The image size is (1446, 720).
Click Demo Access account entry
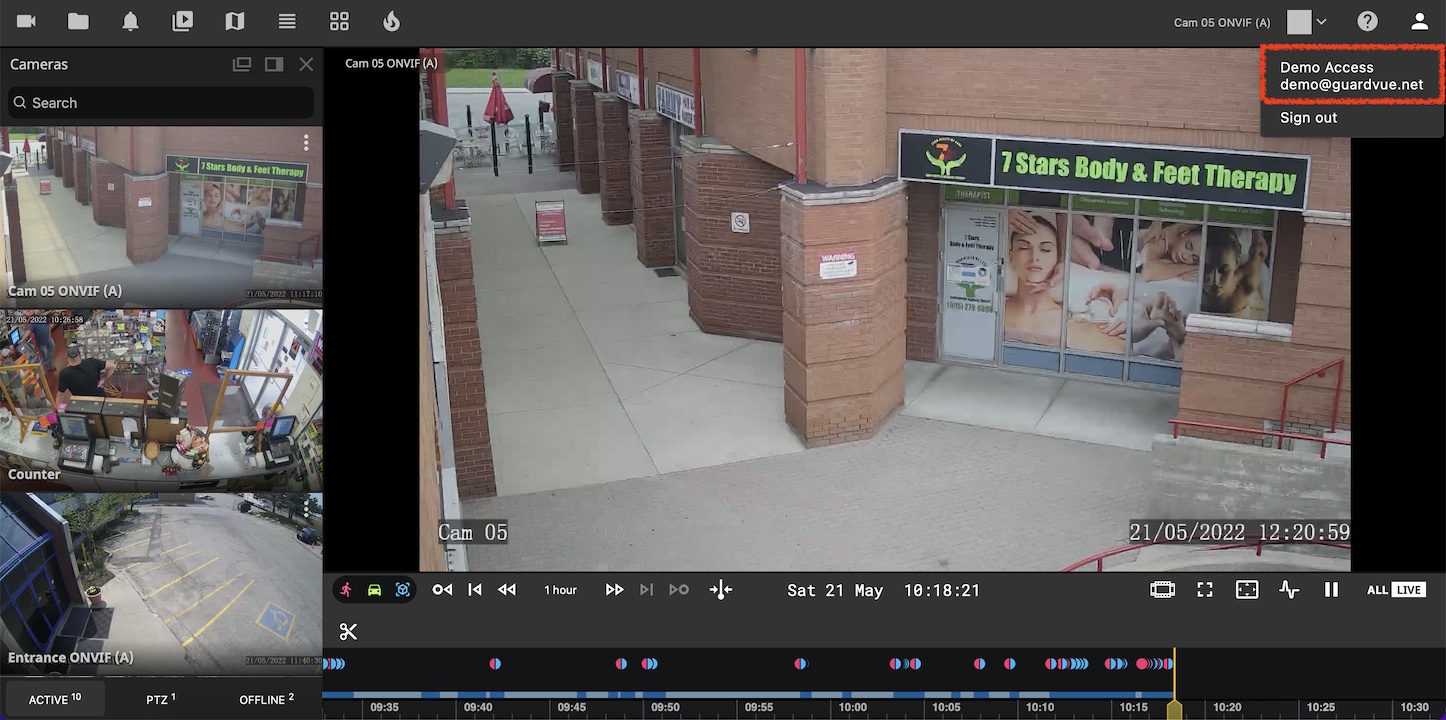point(1351,76)
